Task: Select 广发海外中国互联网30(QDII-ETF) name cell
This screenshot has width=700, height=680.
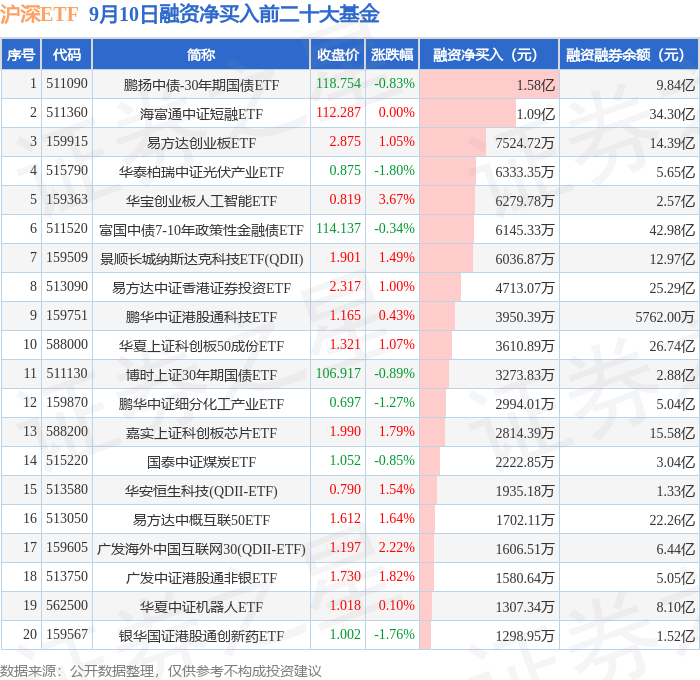Action: coord(201,549)
